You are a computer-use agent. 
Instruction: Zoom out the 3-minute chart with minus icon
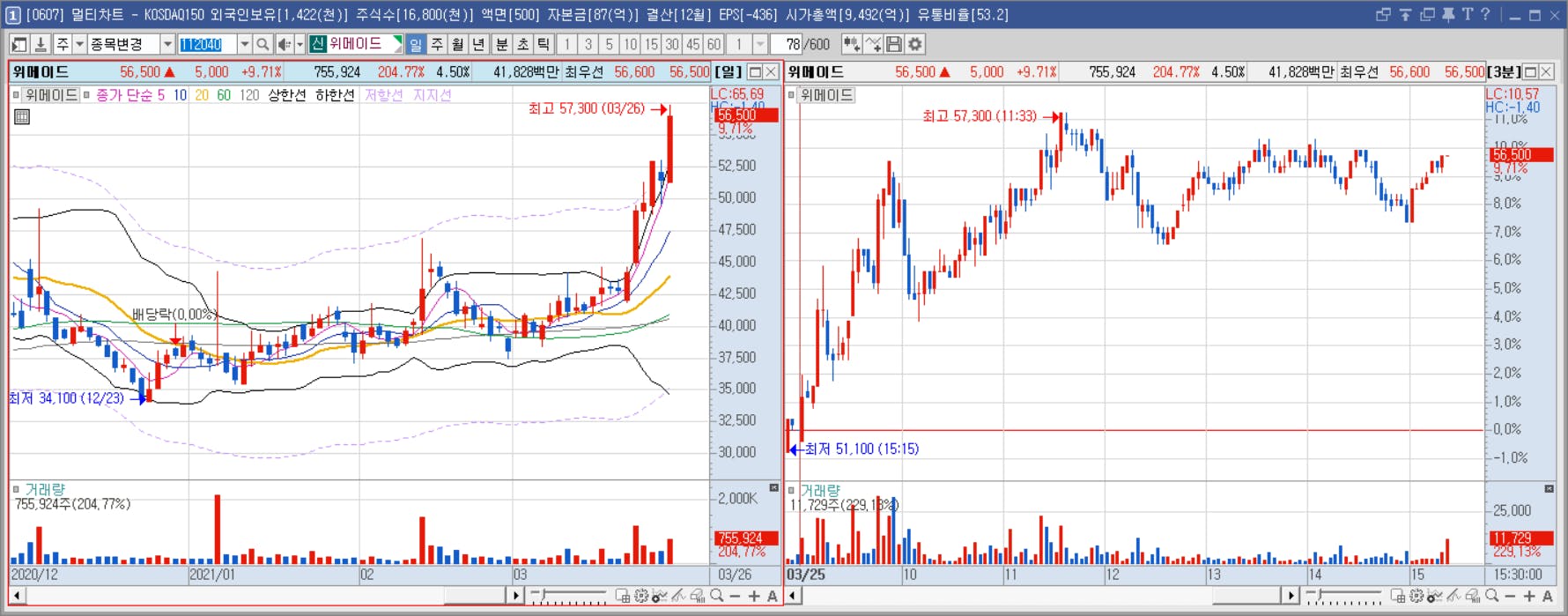(1510, 597)
